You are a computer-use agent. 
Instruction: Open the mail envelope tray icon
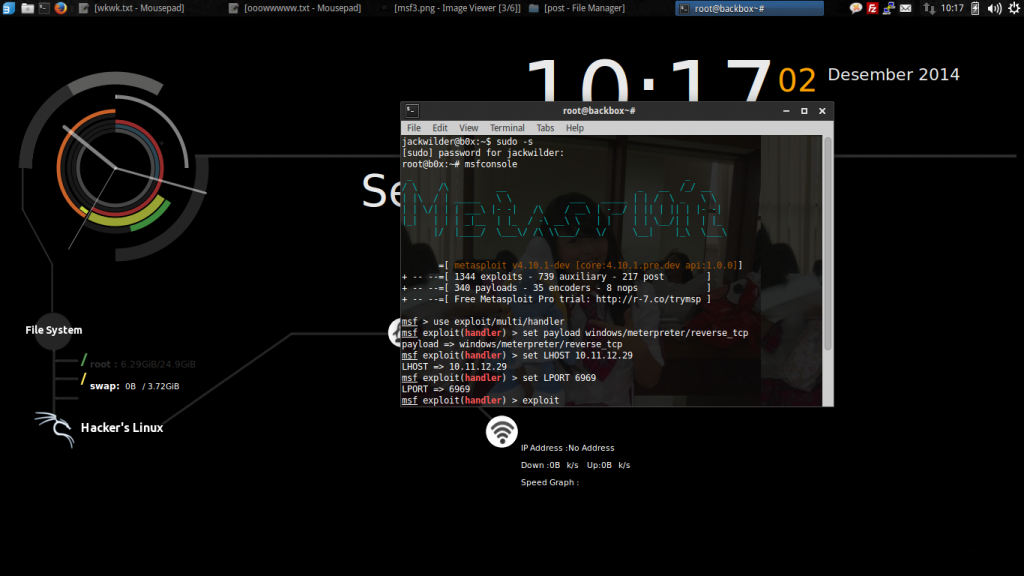point(905,8)
